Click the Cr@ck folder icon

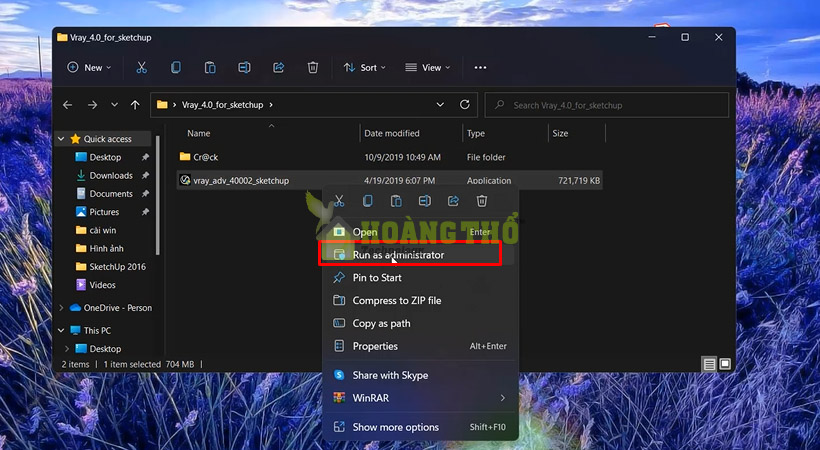point(185,156)
